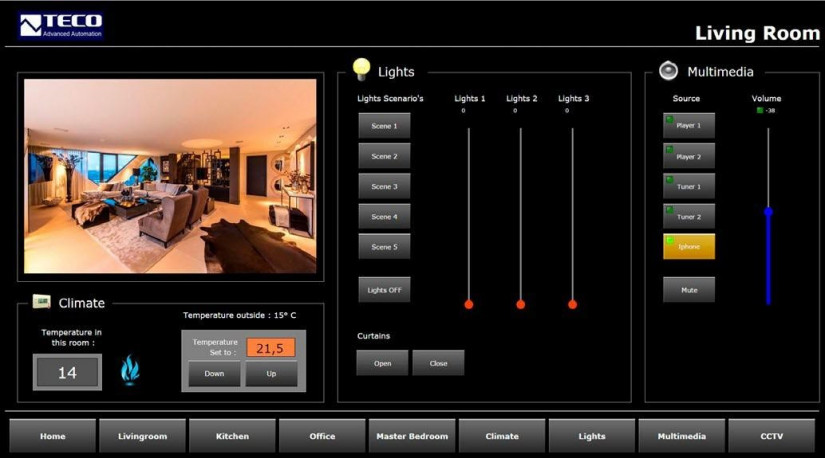Mute the living room audio
This screenshot has width=825, height=458.
tap(688, 290)
